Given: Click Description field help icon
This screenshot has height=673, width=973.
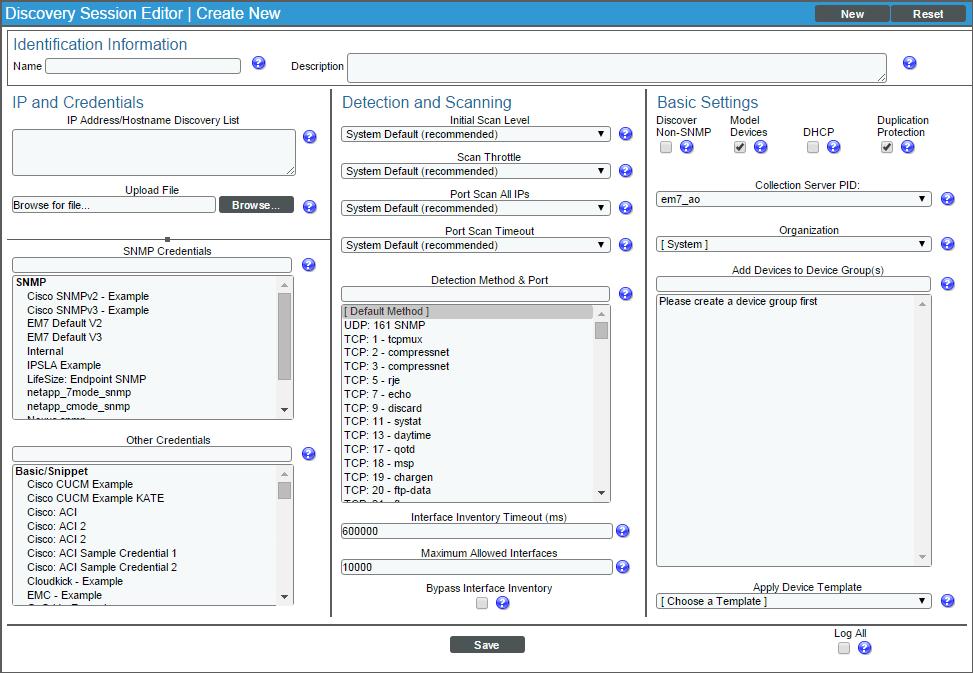Looking at the screenshot, I should coord(909,63).
